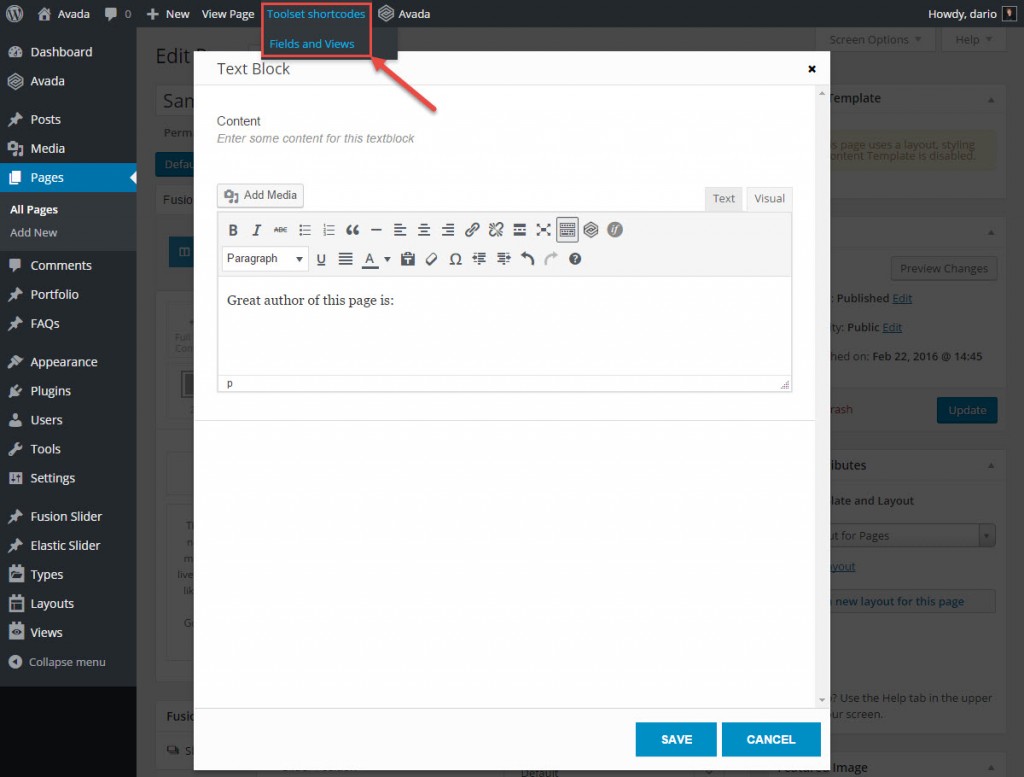Toggle strikethrough formatting
This screenshot has width=1024, height=777.
pos(281,229)
